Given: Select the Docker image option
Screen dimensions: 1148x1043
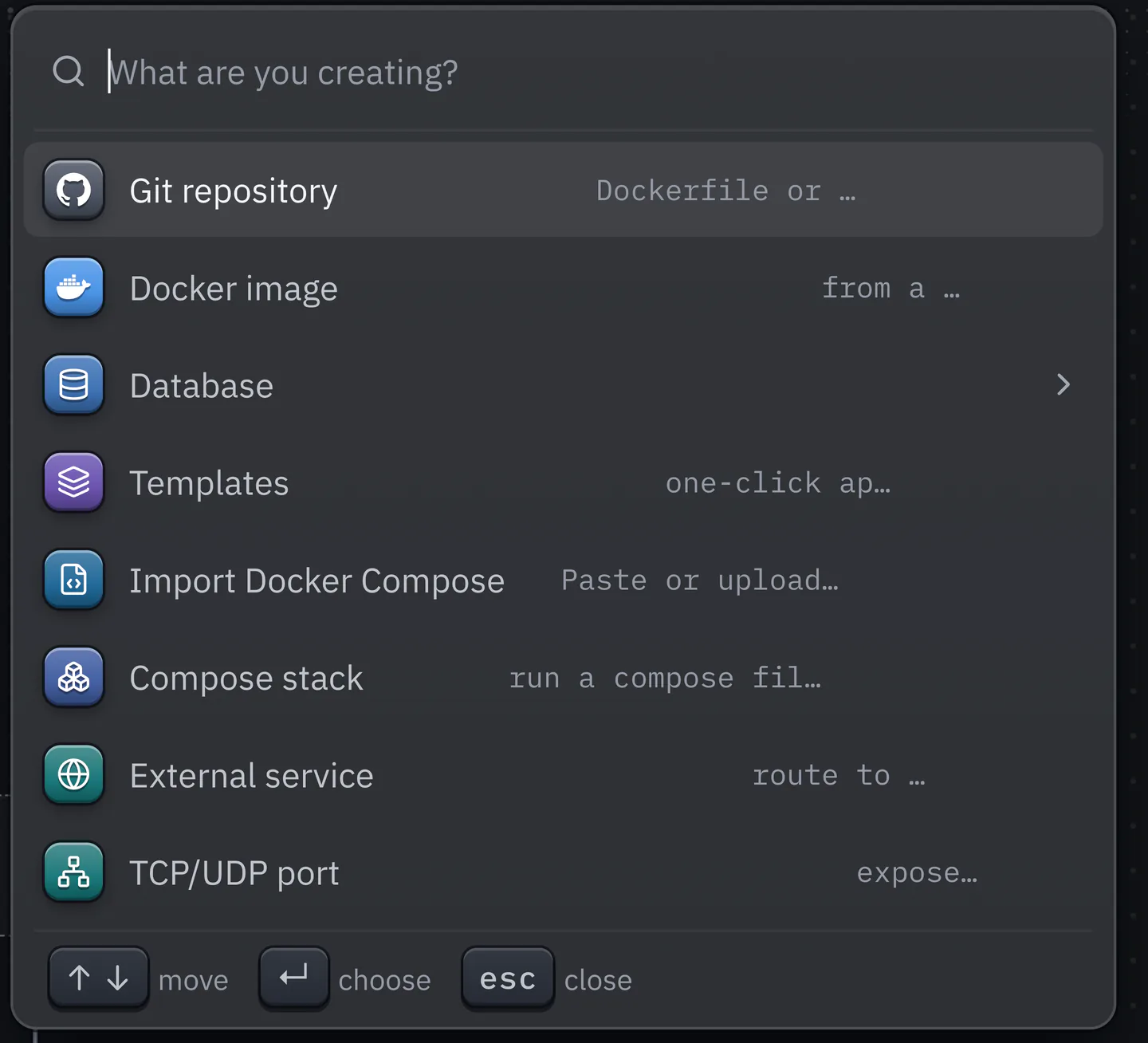Looking at the screenshot, I should tap(563, 288).
